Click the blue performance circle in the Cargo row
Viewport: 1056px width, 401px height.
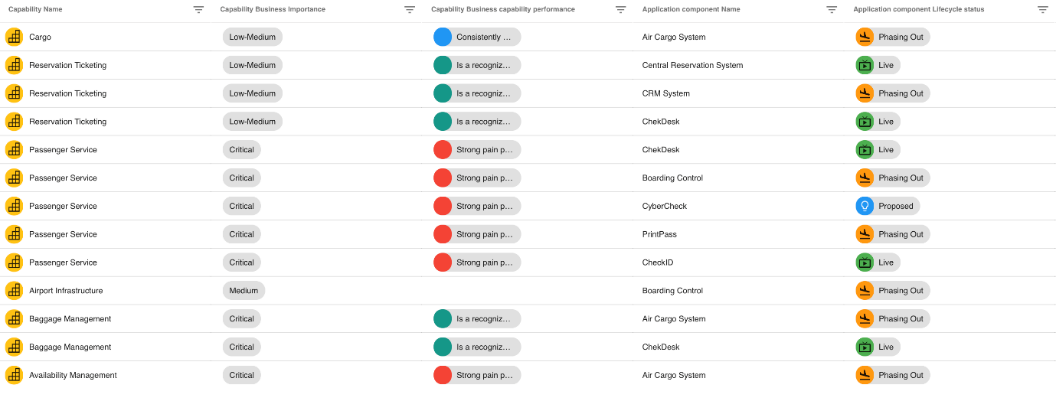tap(442, 37)
